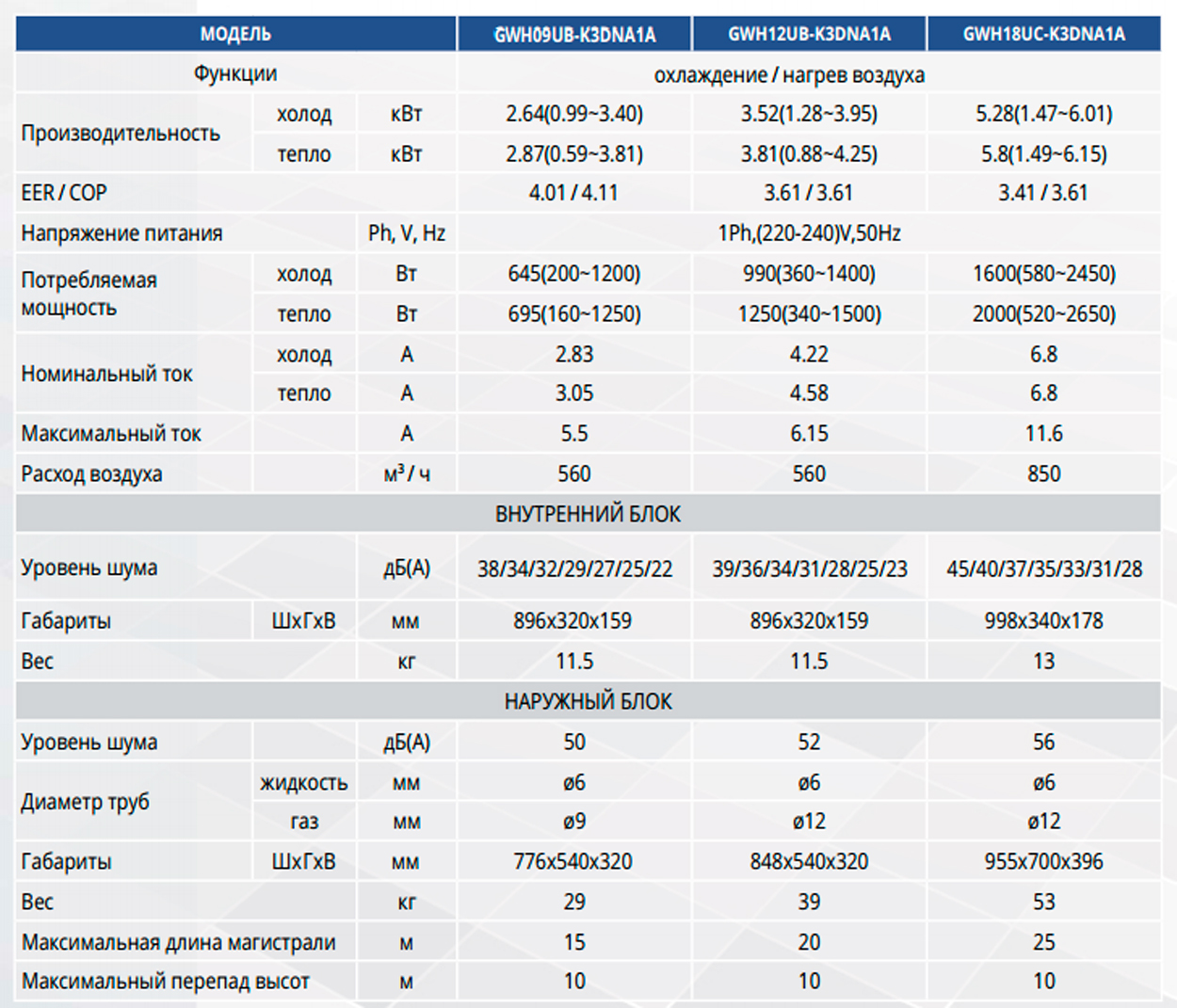This screenshot has width=1177, height=1008.
Task: Select the охлаждение / нагрев воздуха cell
Action: [789, 74]
